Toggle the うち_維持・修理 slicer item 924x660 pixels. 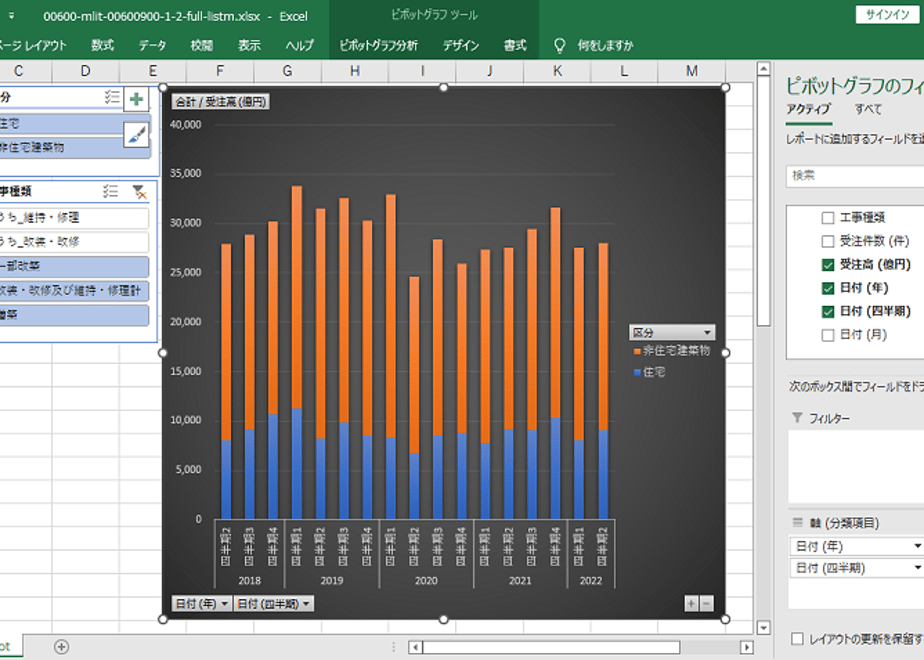[x=74, y=218]
